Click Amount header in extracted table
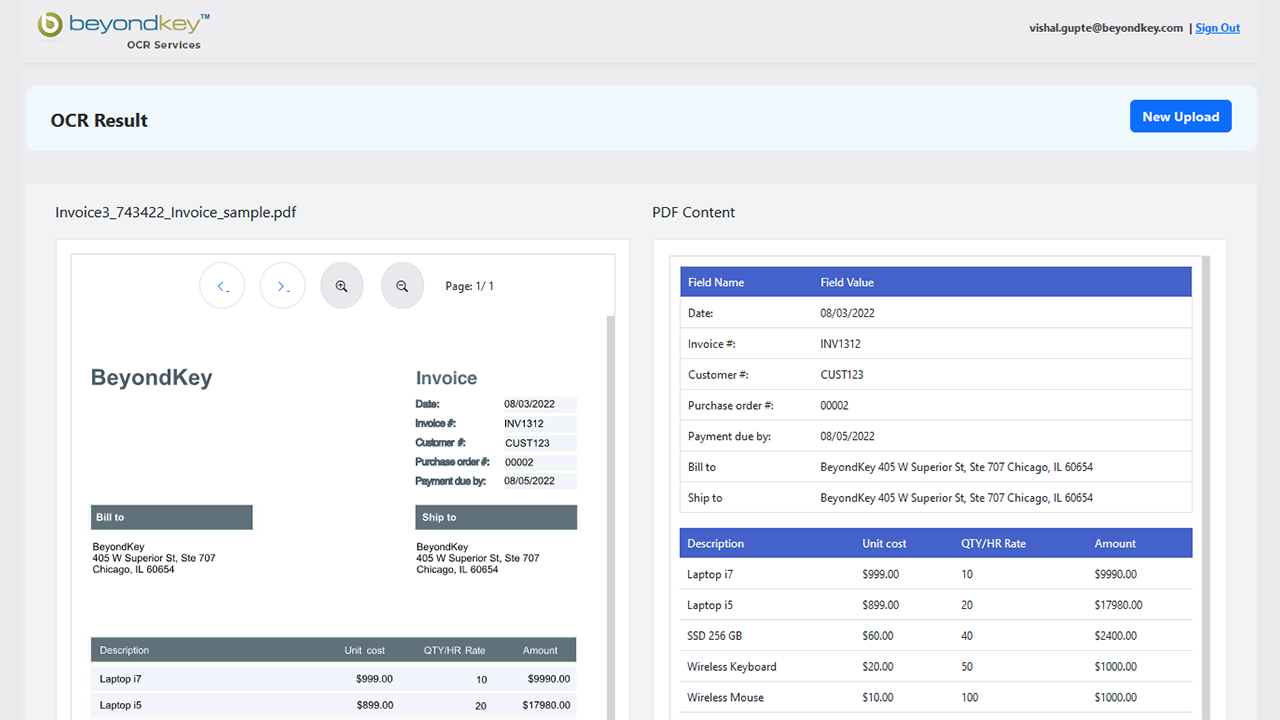This screenshot has height=720, width=1280. [x=1115, y=544]
